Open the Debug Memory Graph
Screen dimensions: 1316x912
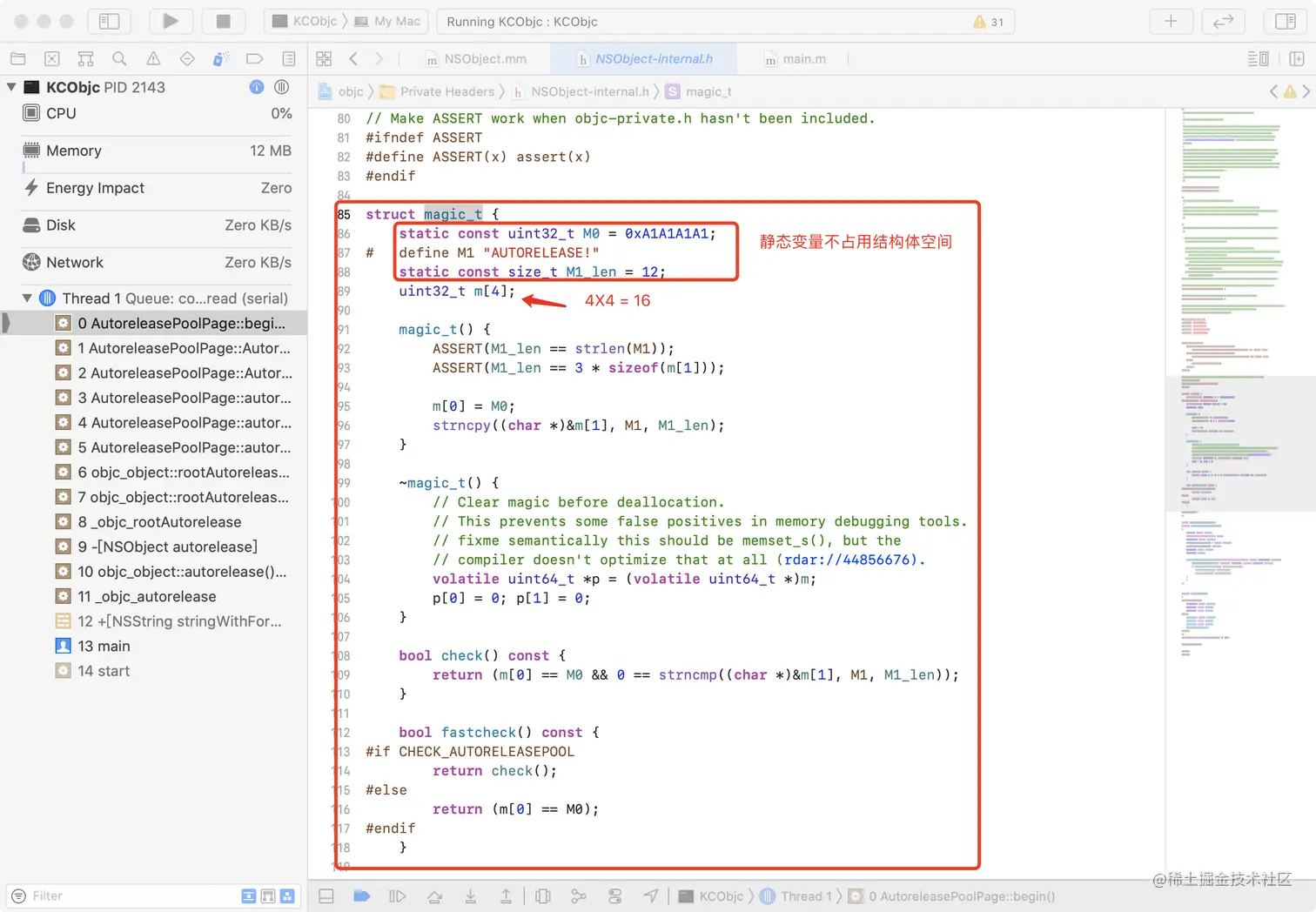pos(579,896)
